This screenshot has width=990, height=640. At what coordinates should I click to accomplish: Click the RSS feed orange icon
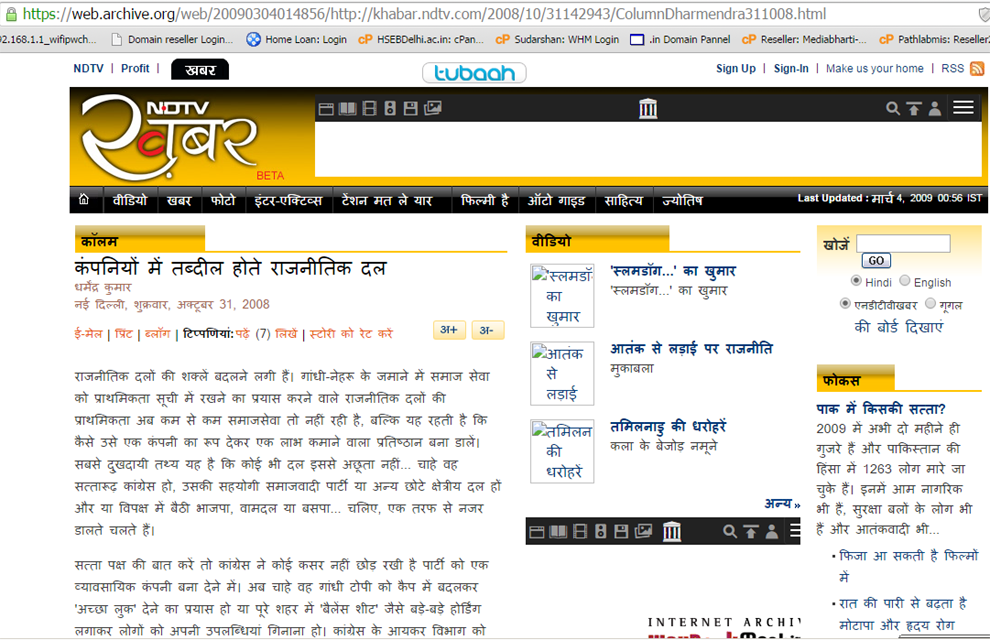[x=977, y=69]
